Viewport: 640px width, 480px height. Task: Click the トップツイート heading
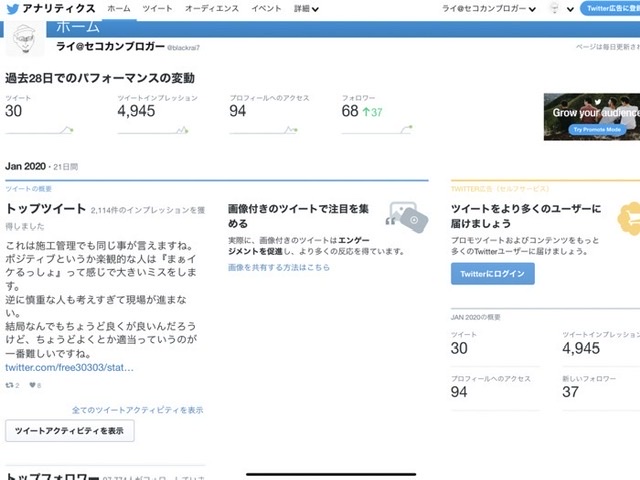pyautogui.click(x=46, y=209)
